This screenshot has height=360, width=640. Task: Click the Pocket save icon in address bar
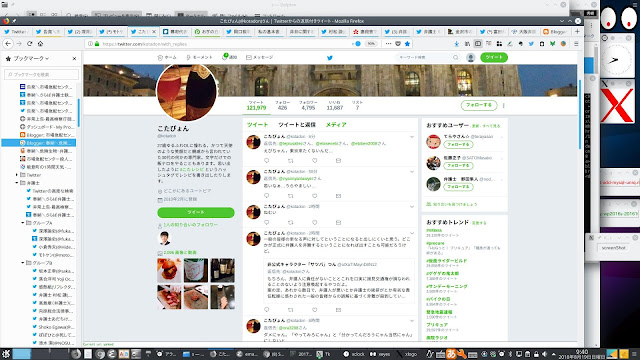coord(398,44)
